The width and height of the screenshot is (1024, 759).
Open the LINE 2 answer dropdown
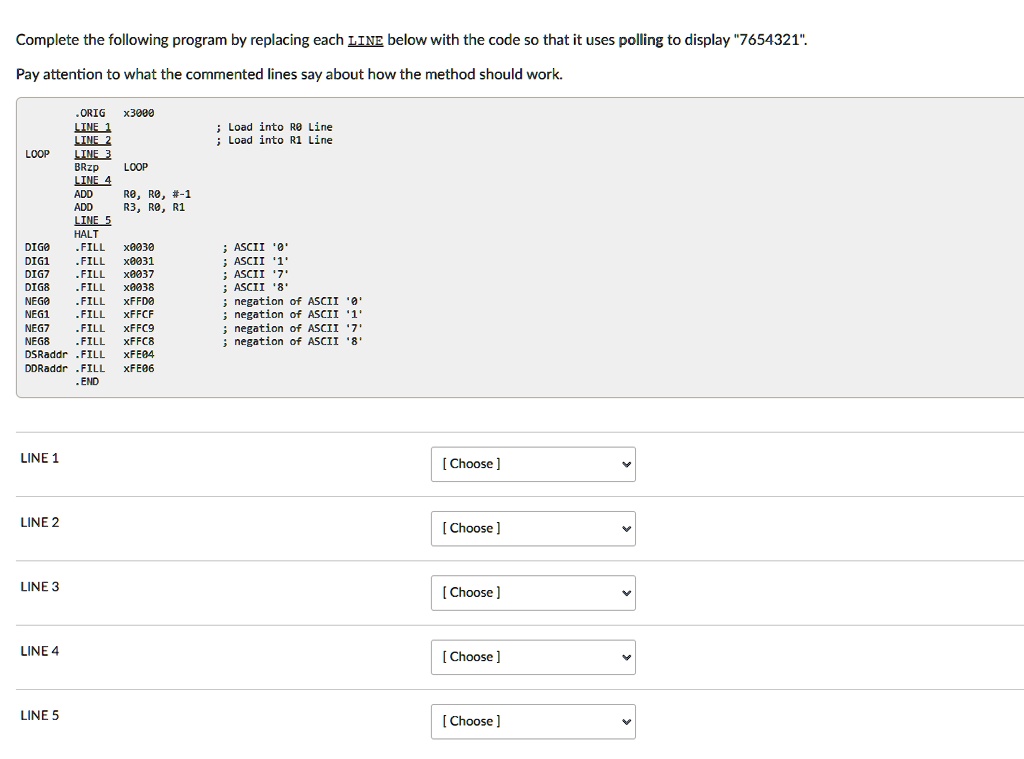pyautogui.click(x=532, y=528)
